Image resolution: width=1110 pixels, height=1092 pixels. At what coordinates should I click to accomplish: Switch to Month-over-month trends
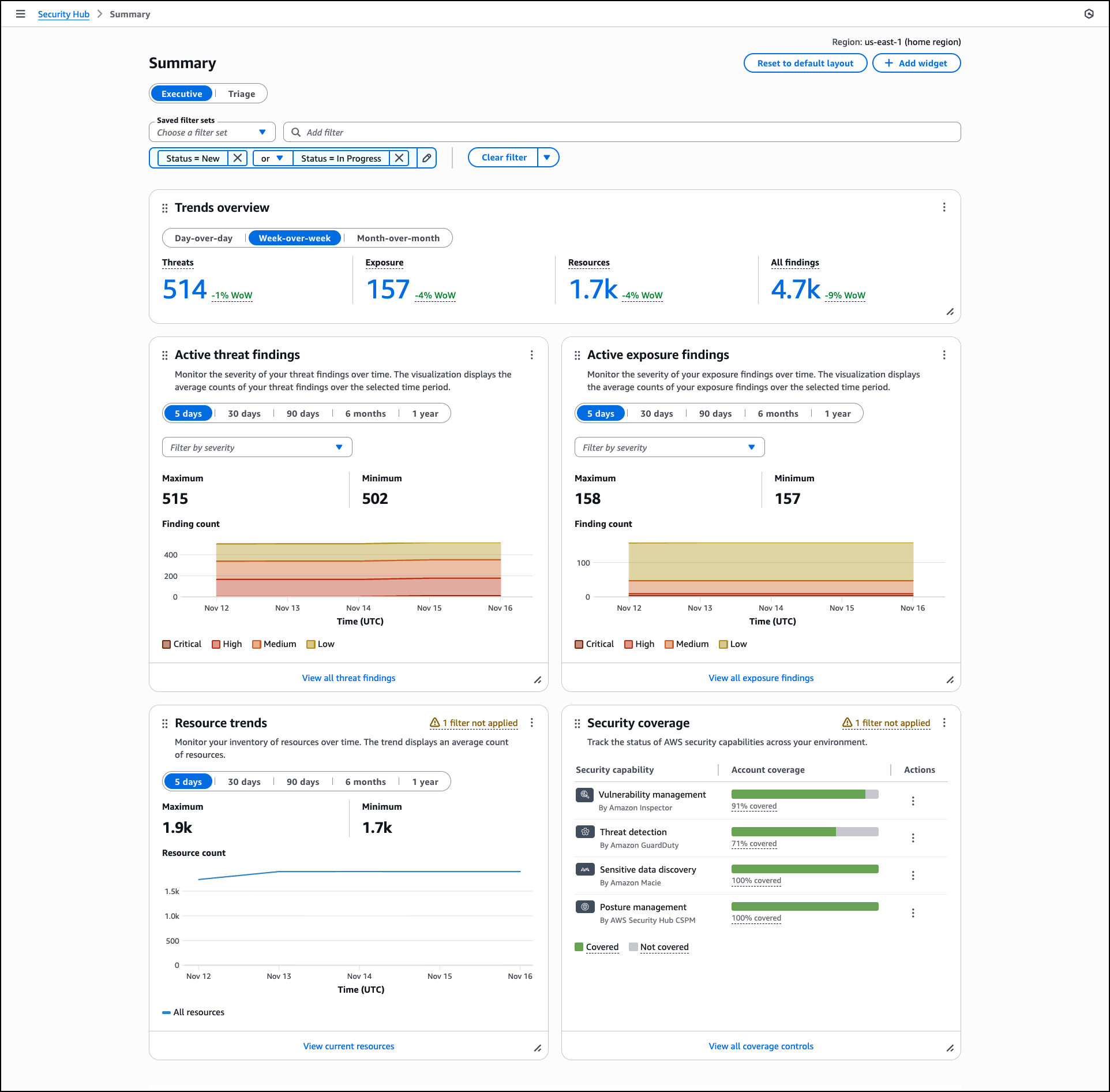(x=398, y=237)
